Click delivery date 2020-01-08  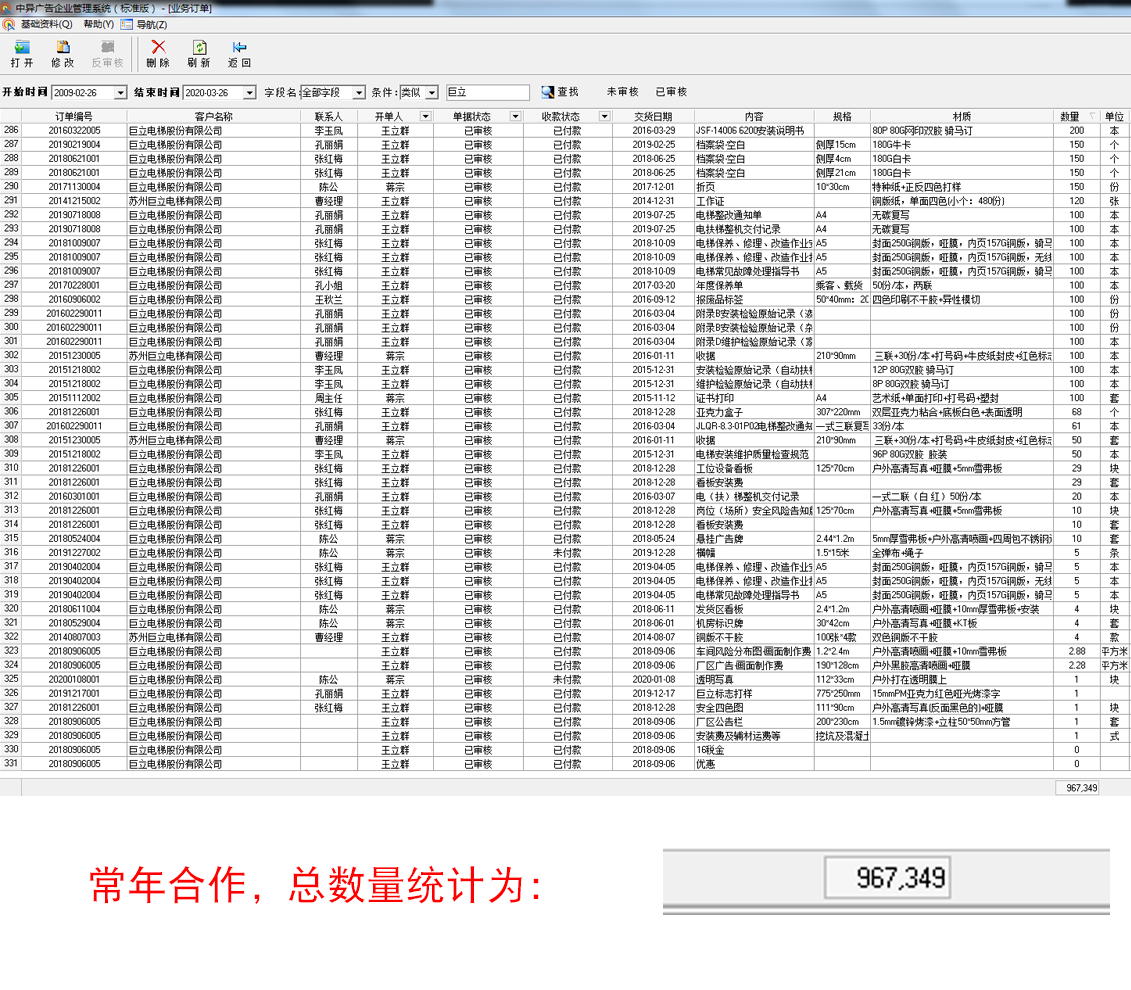pyautogui.click(x=653, y=679)
